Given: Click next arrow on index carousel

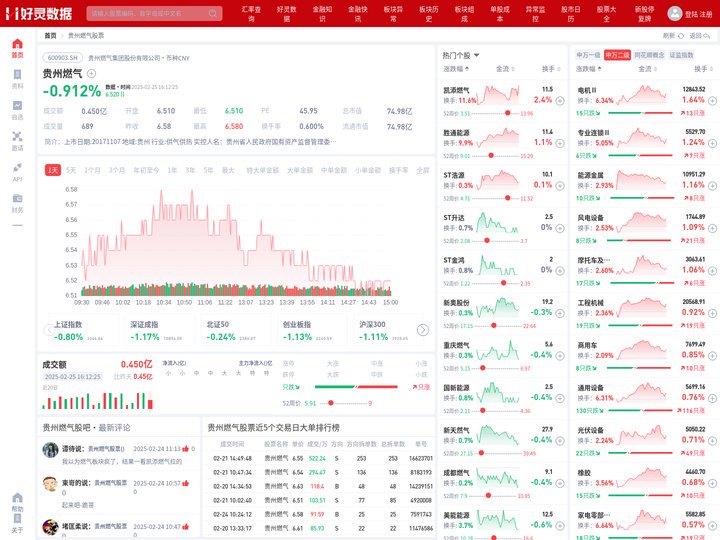Looking at the screenshot, I should [x=423, y=330].
